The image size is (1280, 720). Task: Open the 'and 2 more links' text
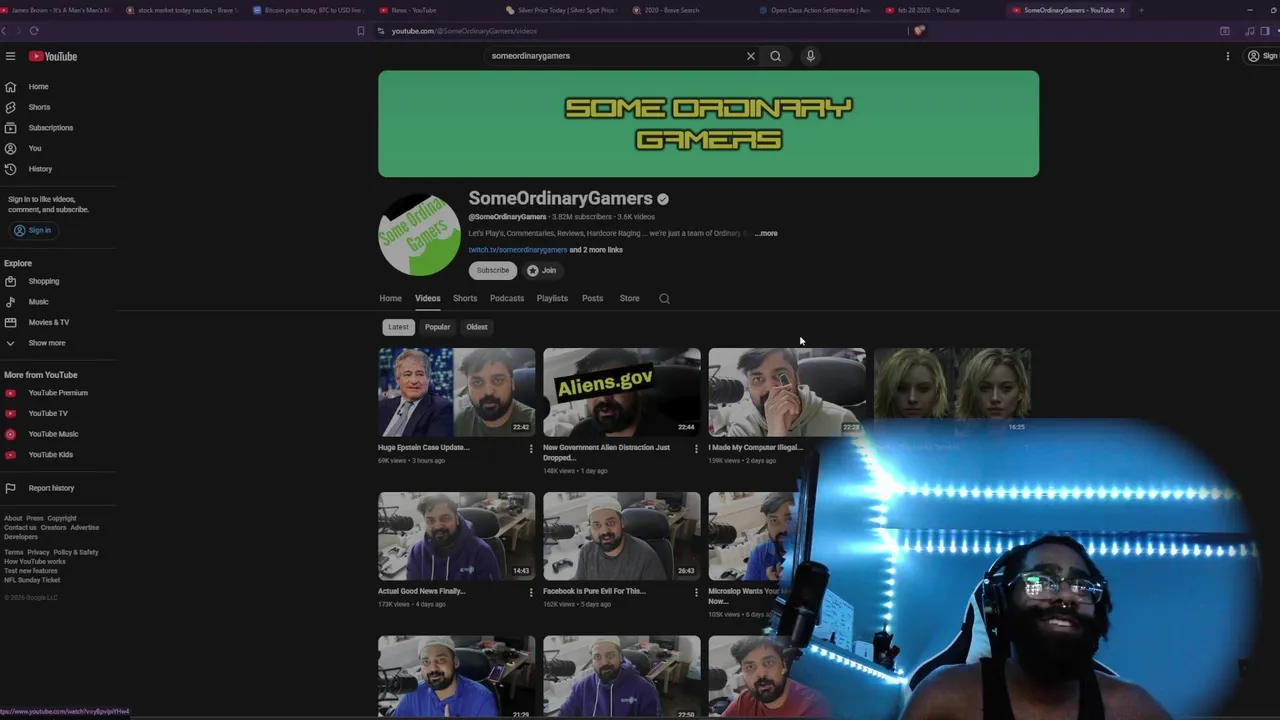point(596,250)
